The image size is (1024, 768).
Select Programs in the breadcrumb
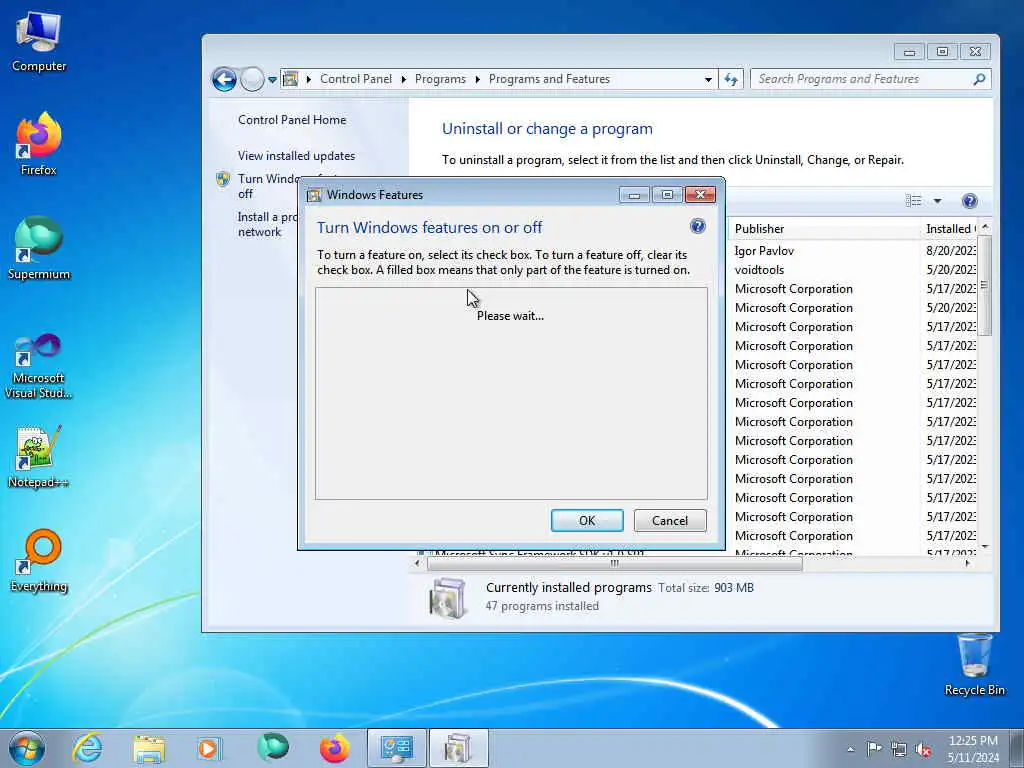[x=440, y=79]
